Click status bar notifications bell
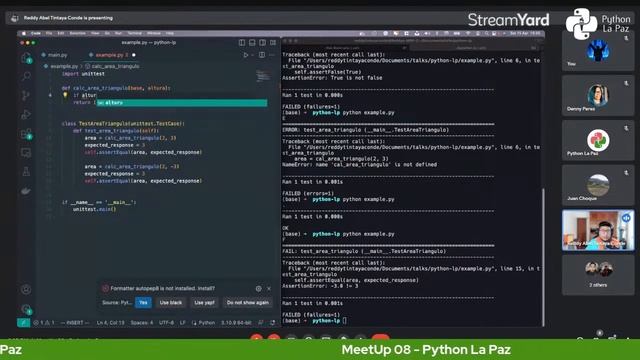 tap(273, 323)
